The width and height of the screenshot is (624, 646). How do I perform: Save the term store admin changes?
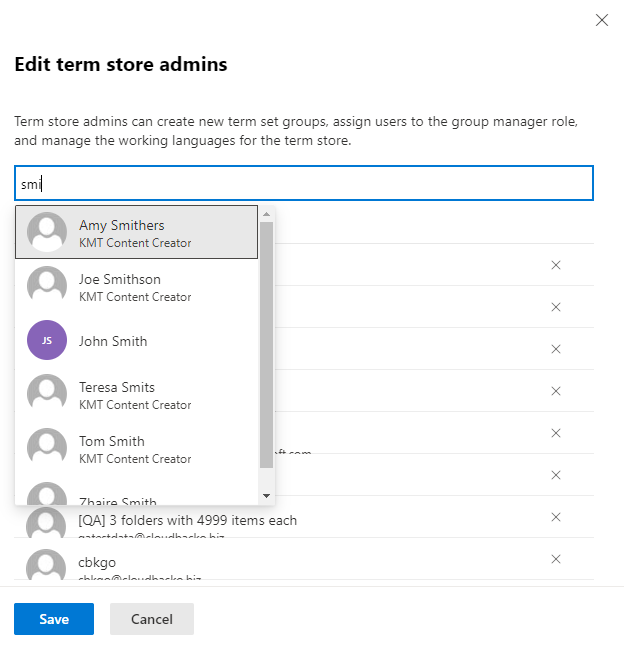54,619
